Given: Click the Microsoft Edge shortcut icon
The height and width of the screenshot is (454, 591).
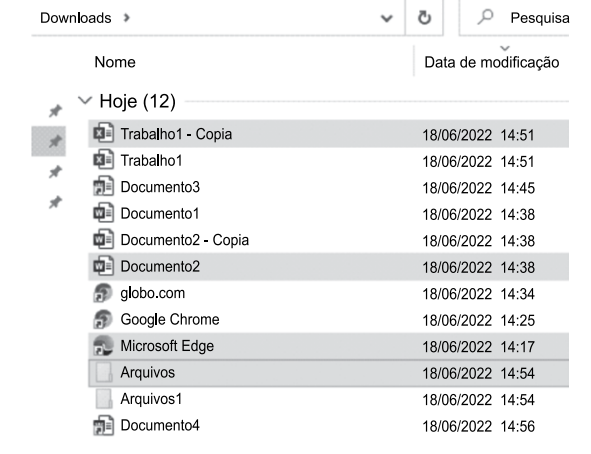Looking at the screenshot, I should pos(103,345).
